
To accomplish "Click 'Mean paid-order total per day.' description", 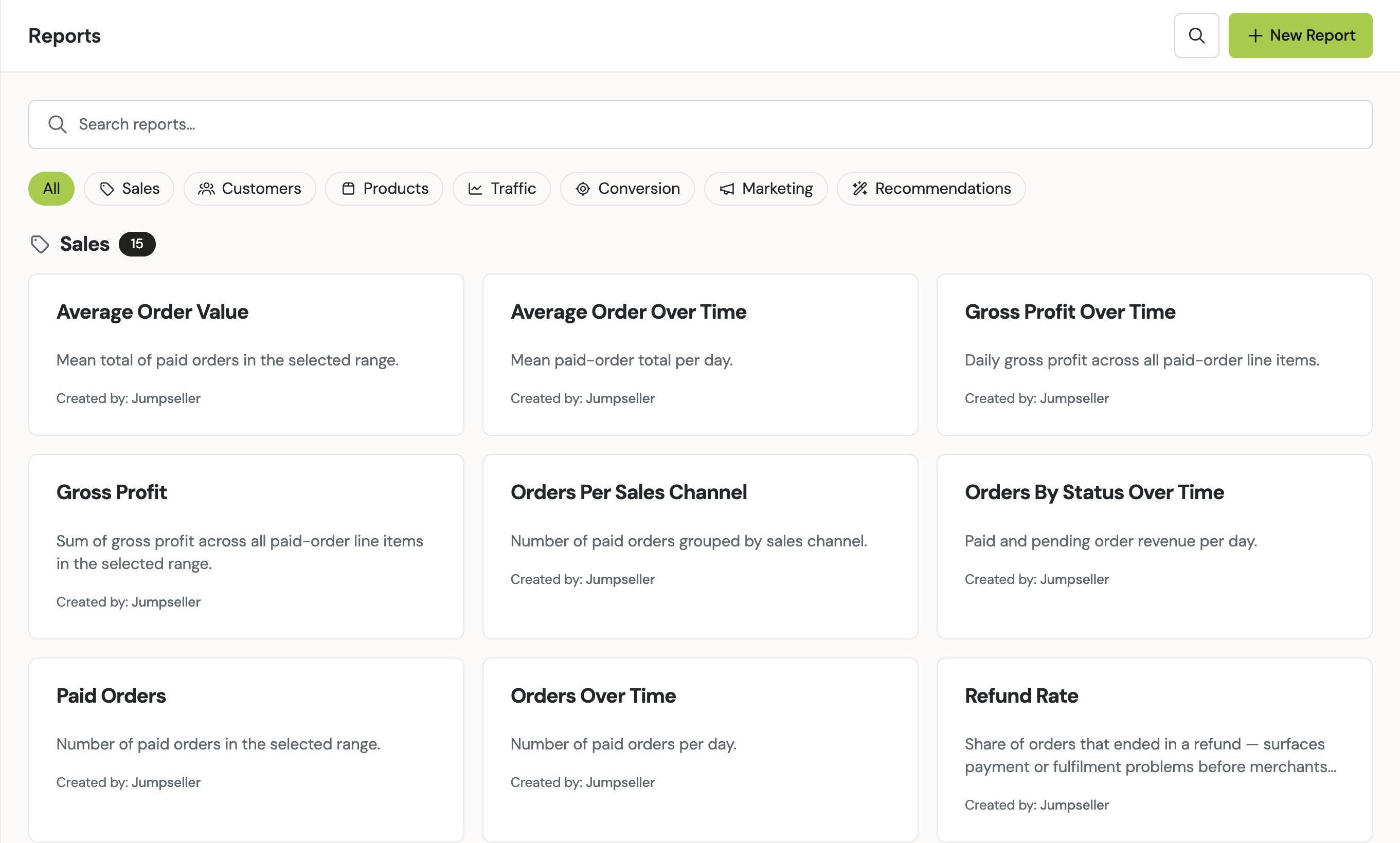I will (622, 360).
